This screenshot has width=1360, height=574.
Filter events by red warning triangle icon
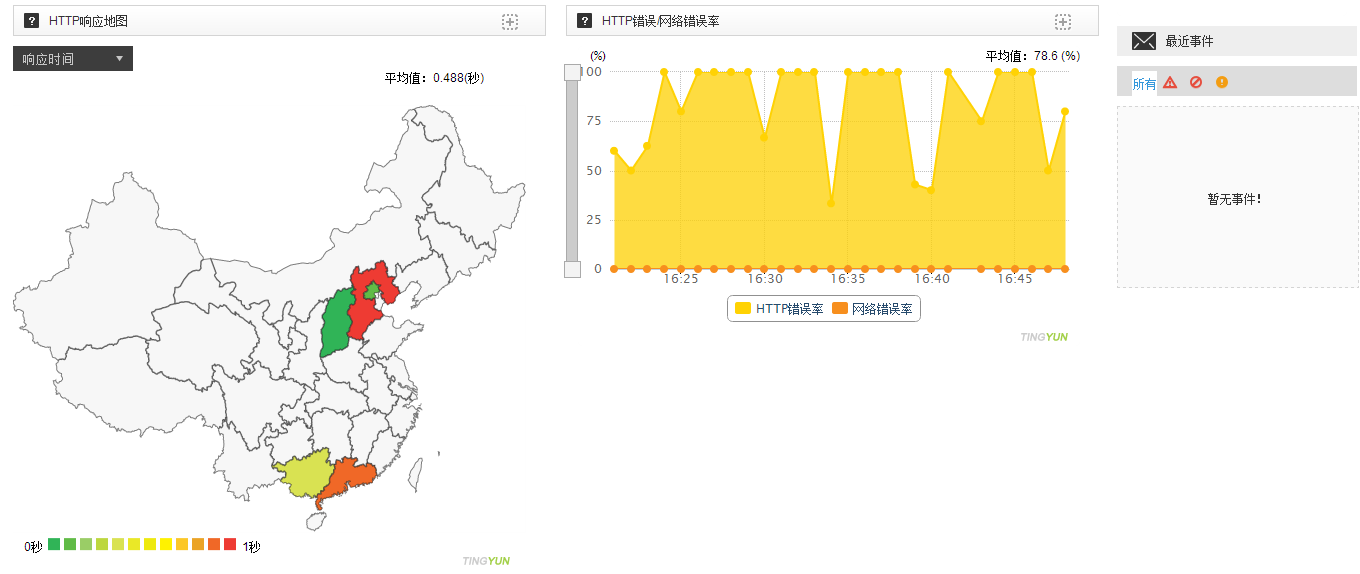(1170, 83)
